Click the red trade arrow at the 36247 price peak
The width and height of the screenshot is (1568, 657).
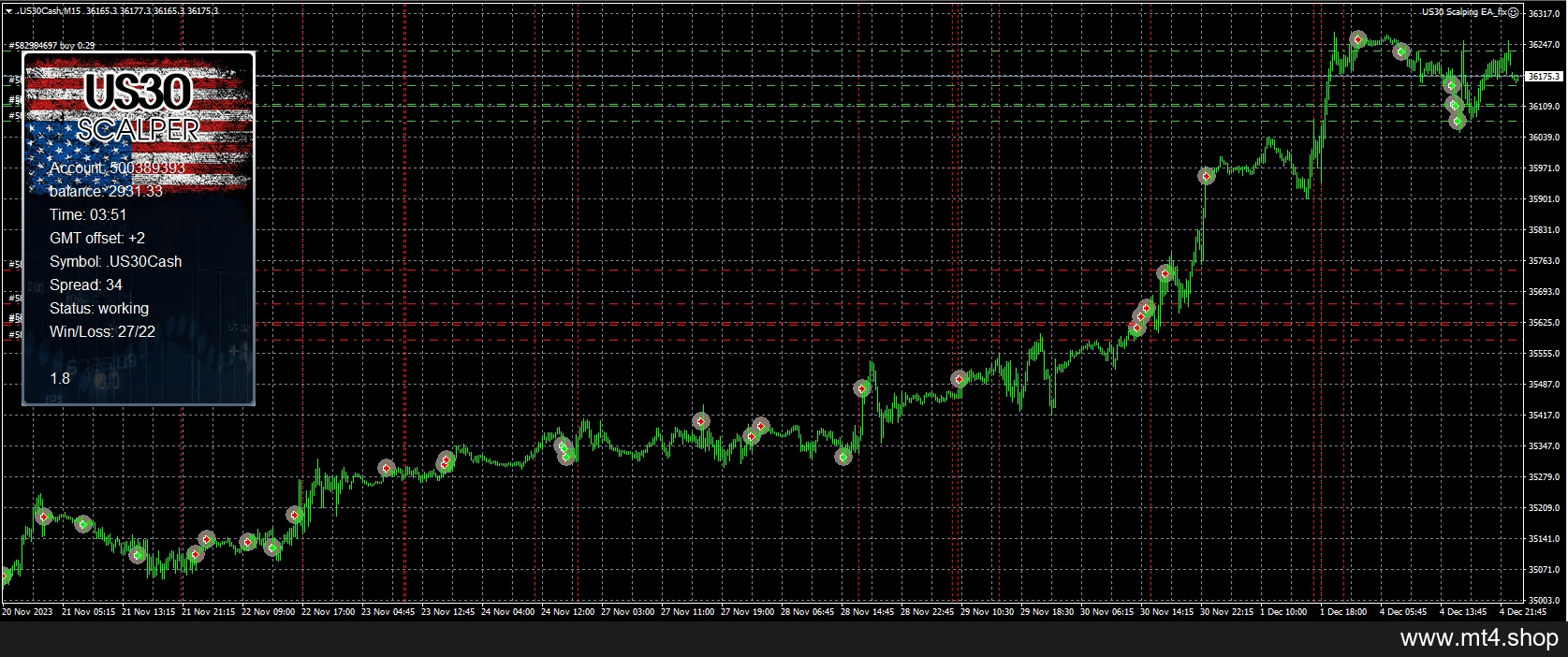(1358, 39)
